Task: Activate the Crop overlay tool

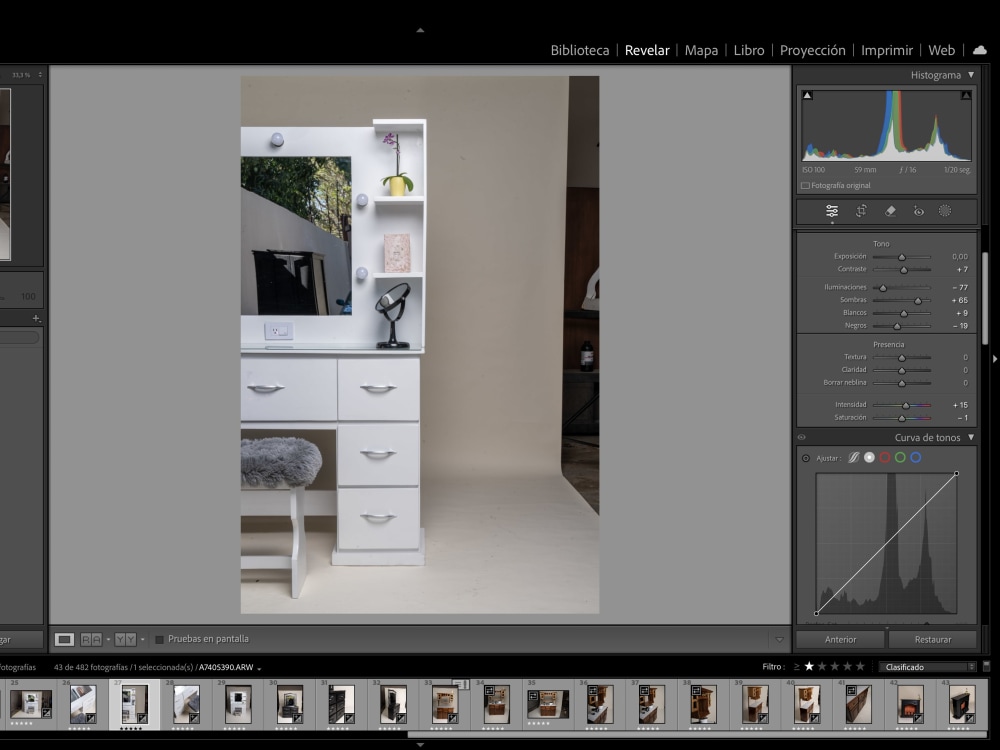Action: pos(861,211)
